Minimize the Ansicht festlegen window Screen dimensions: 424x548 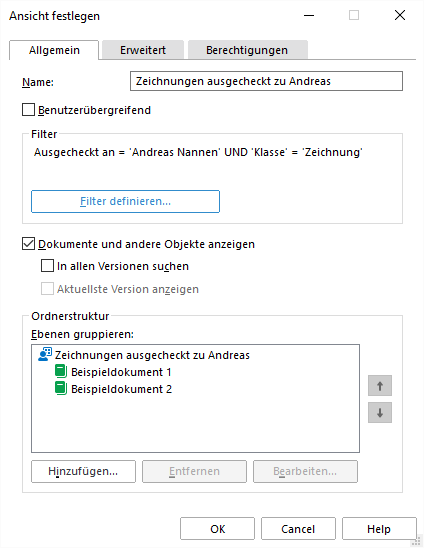pos(309,15)
